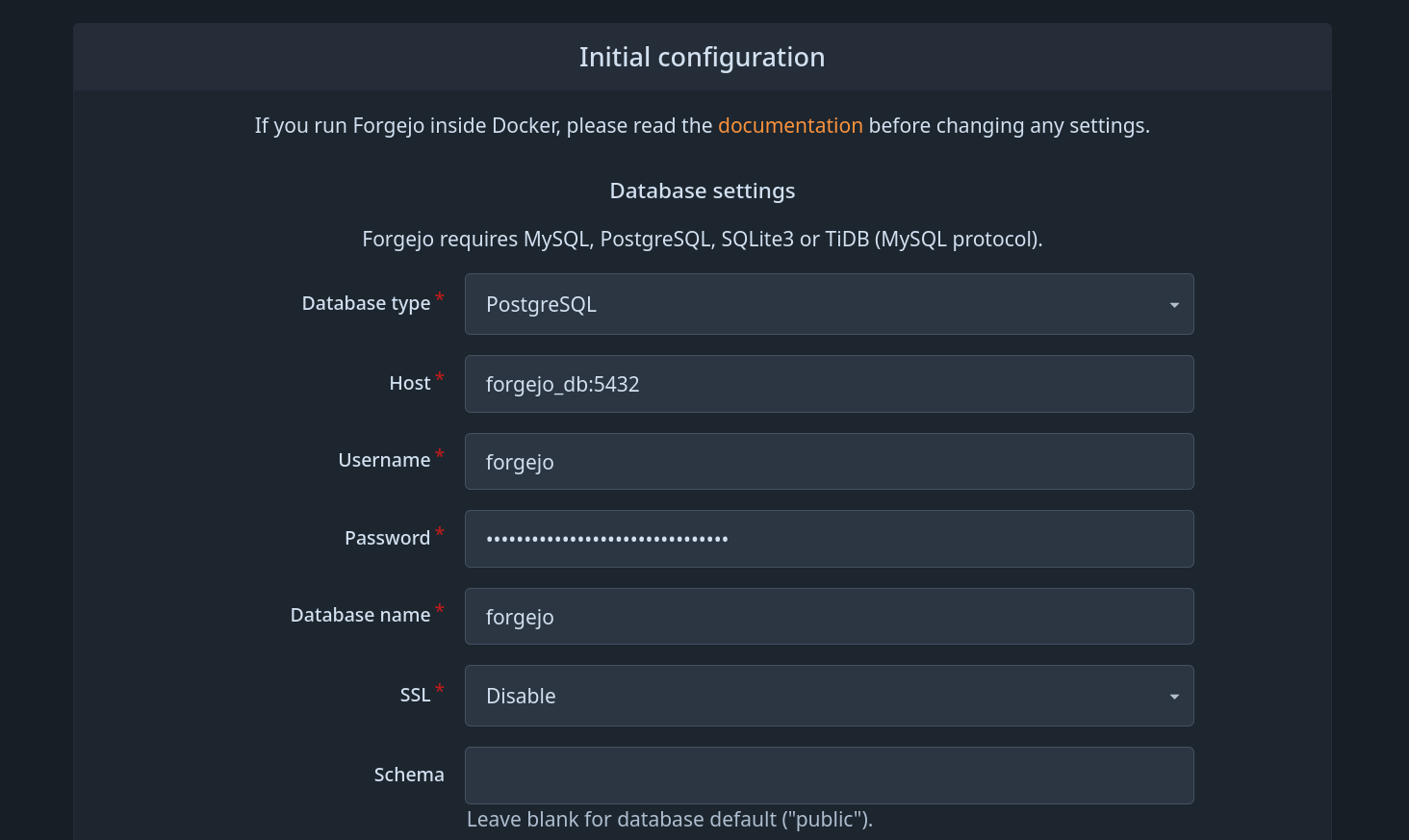Click the "Schema" field label

409,775
